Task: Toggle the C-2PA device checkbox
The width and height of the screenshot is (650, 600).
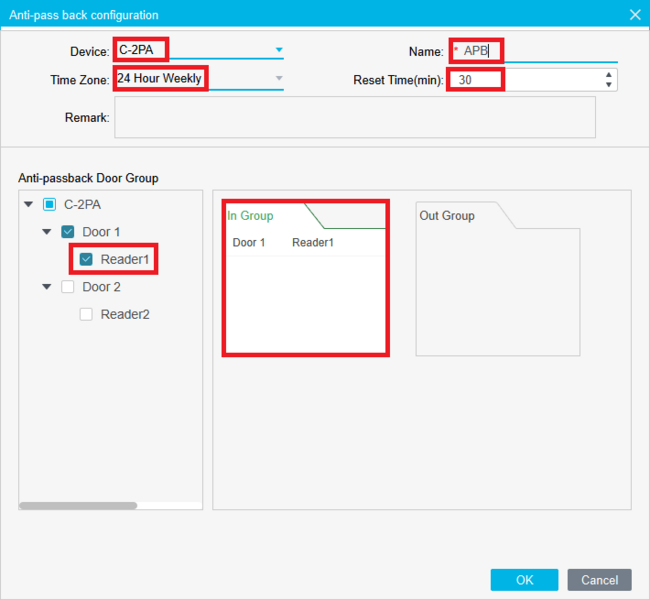Action: click(x=50, y=205)
